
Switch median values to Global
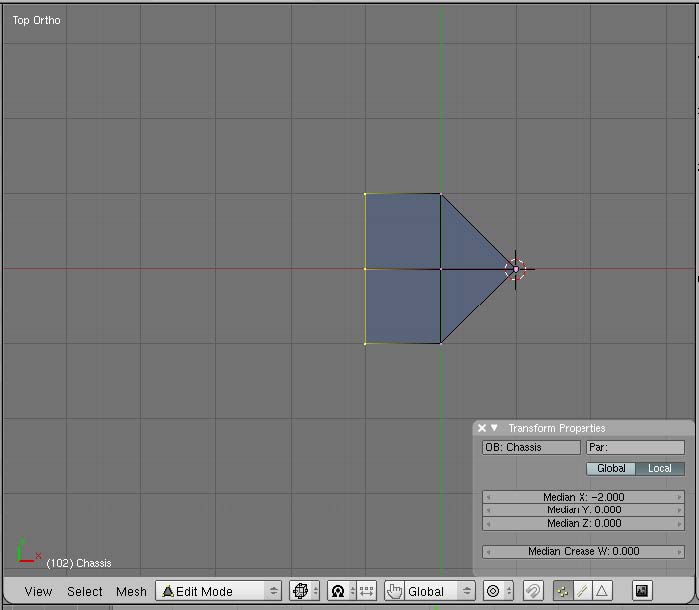coord(611,468)
